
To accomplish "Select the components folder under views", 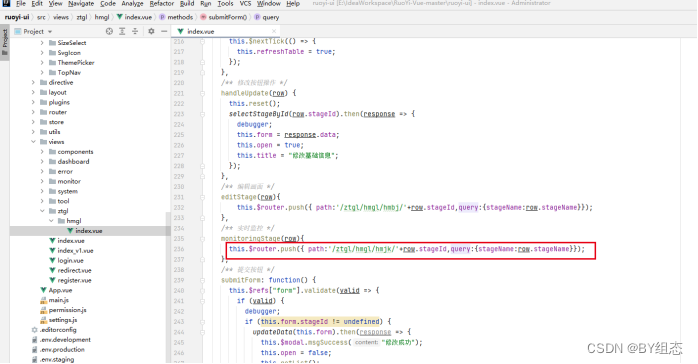I will (71, 152).
